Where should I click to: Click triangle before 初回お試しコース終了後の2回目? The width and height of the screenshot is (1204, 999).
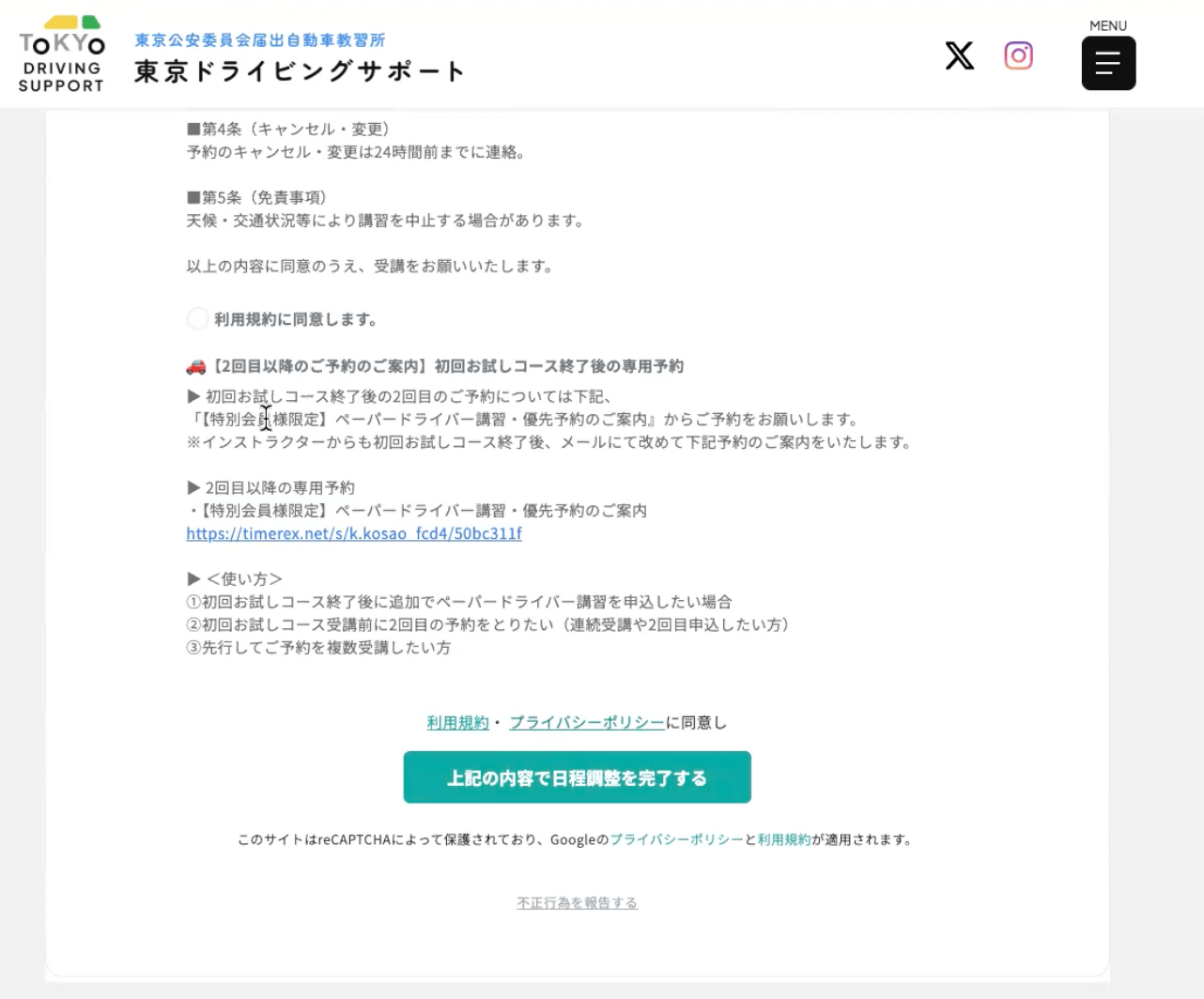point(193,397)
